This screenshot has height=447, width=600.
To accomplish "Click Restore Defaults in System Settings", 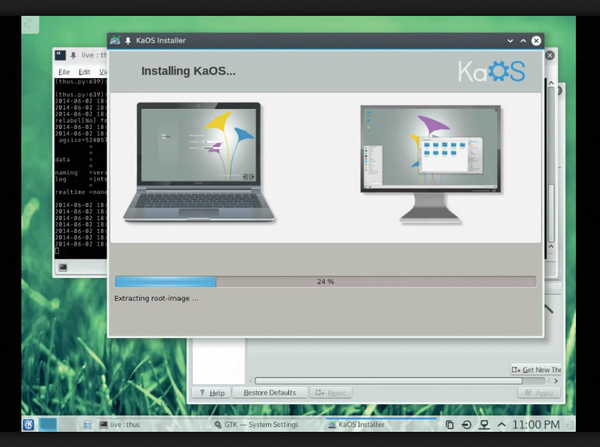I will point(270,393).
